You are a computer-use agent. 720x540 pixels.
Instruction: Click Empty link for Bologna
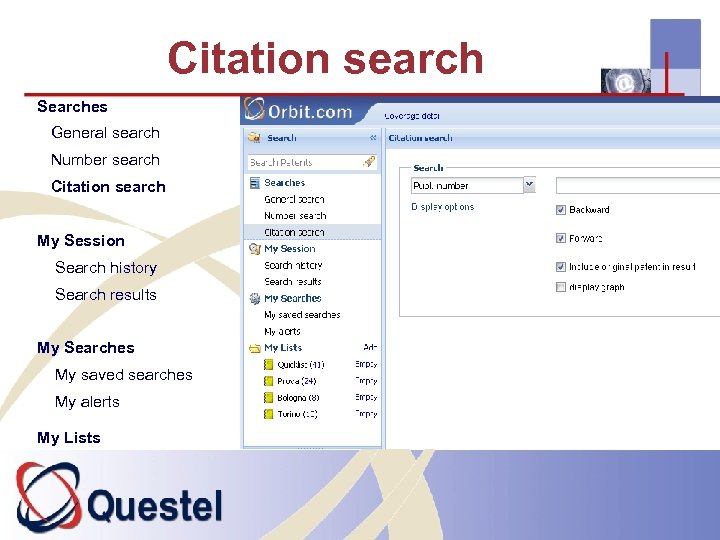(x=366, y=397)
